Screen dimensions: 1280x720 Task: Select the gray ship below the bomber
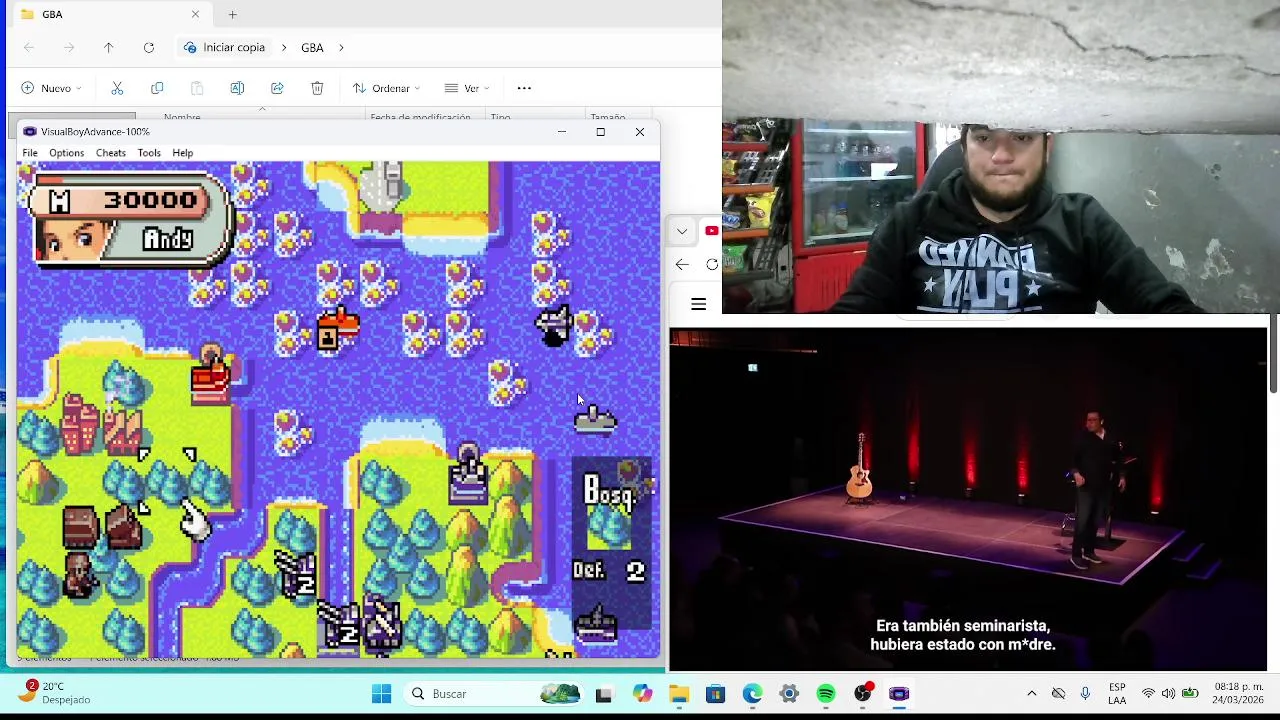coord(596,420)
